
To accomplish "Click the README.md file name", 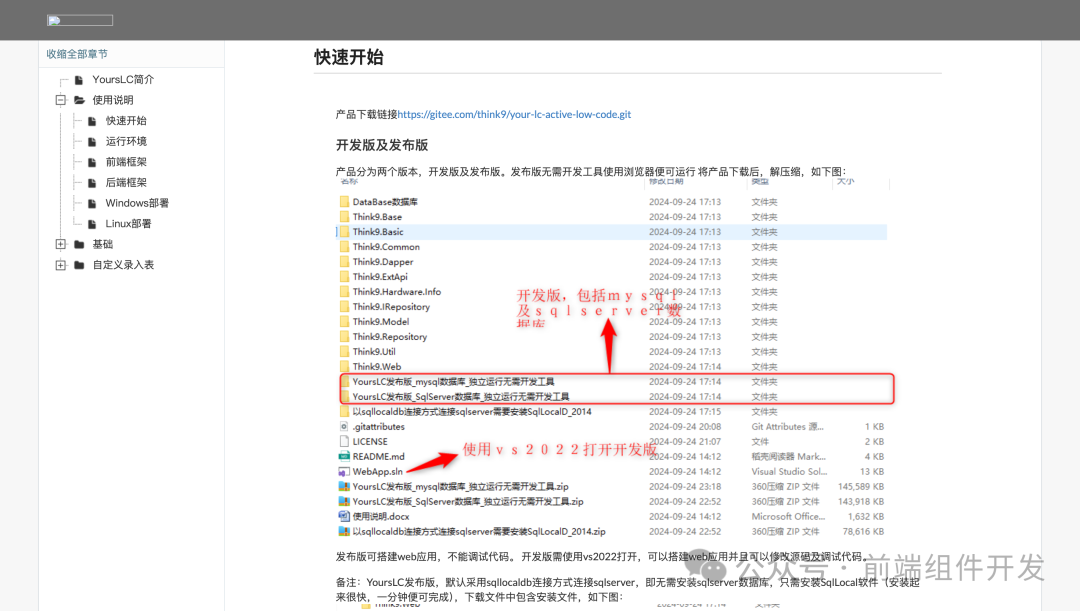I will tap(378, 457).
